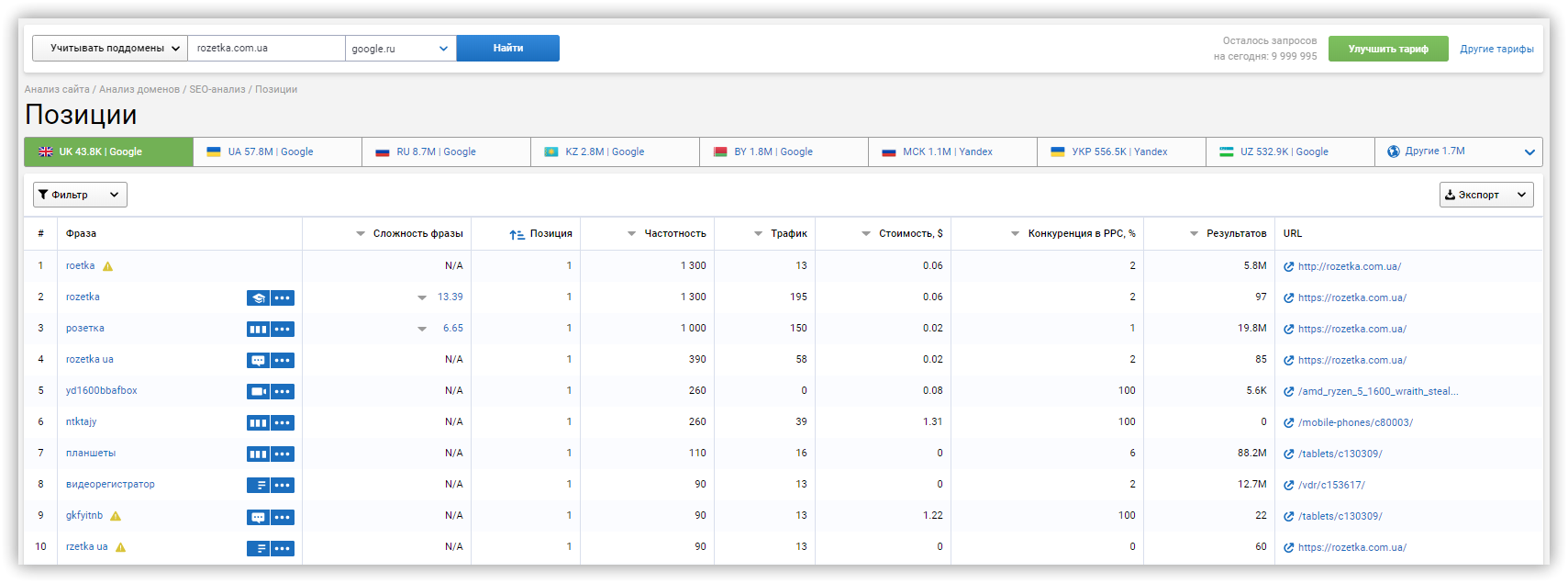Click external link icon for /mobile-phones/c80003/
1568x583 pixels.
click(x=1288, y=422)
